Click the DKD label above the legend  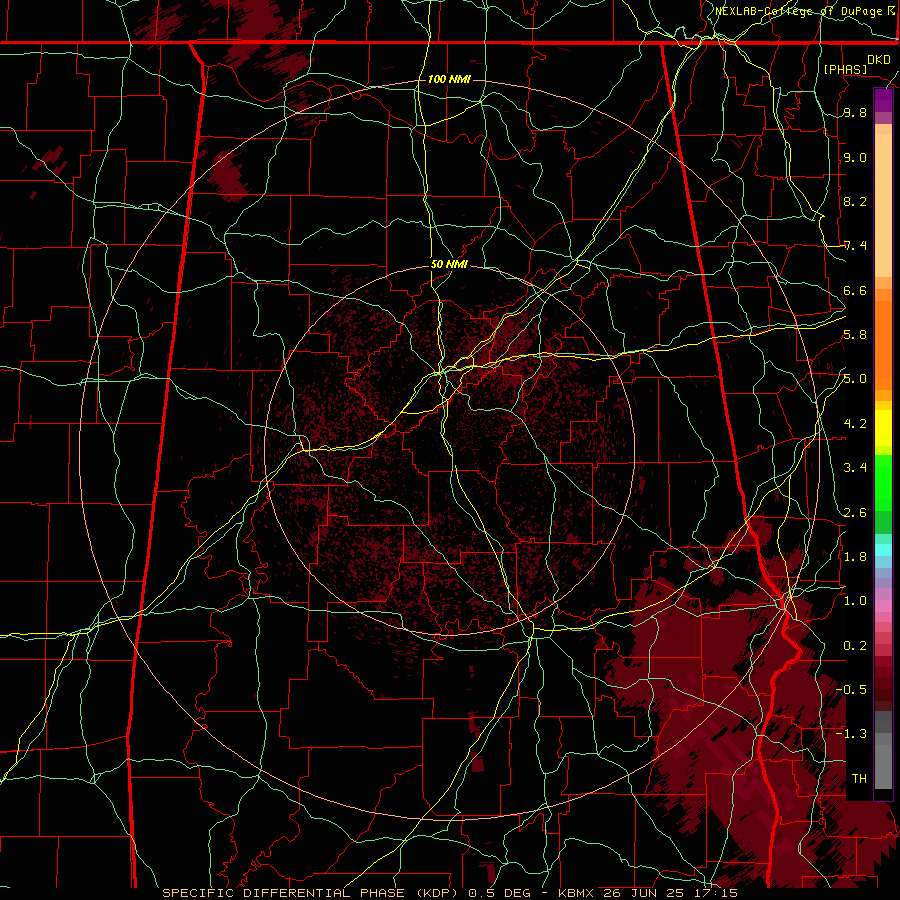(x=879, y=59)
